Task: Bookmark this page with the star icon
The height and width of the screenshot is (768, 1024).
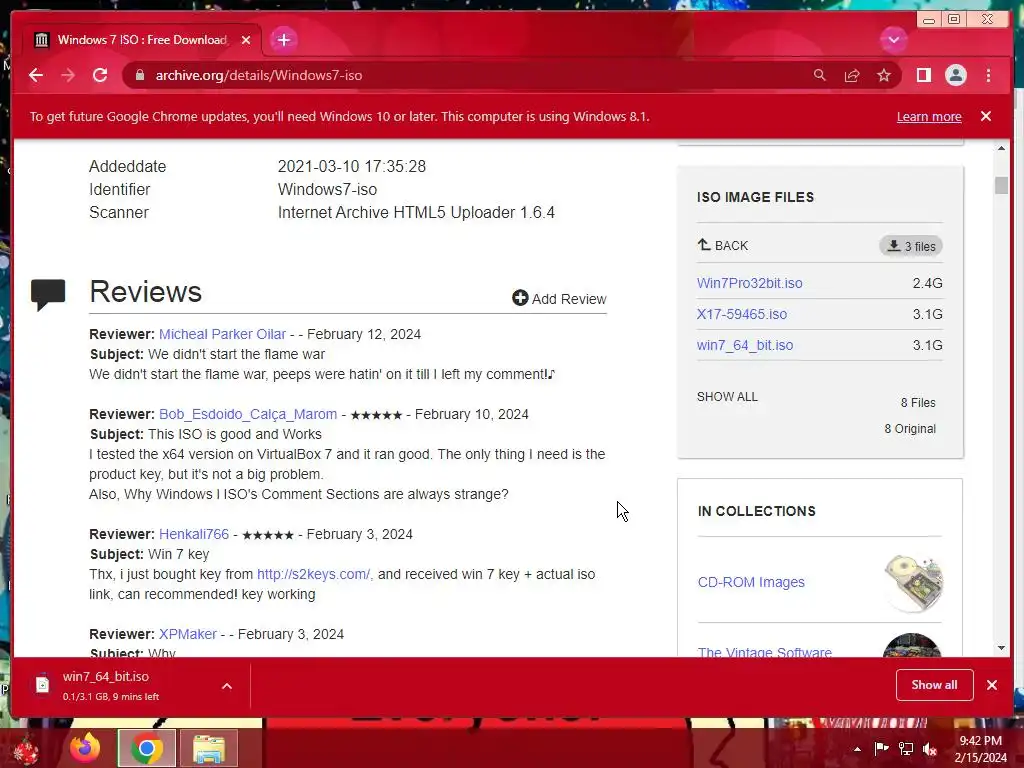Action: click(x=884, y=75)
